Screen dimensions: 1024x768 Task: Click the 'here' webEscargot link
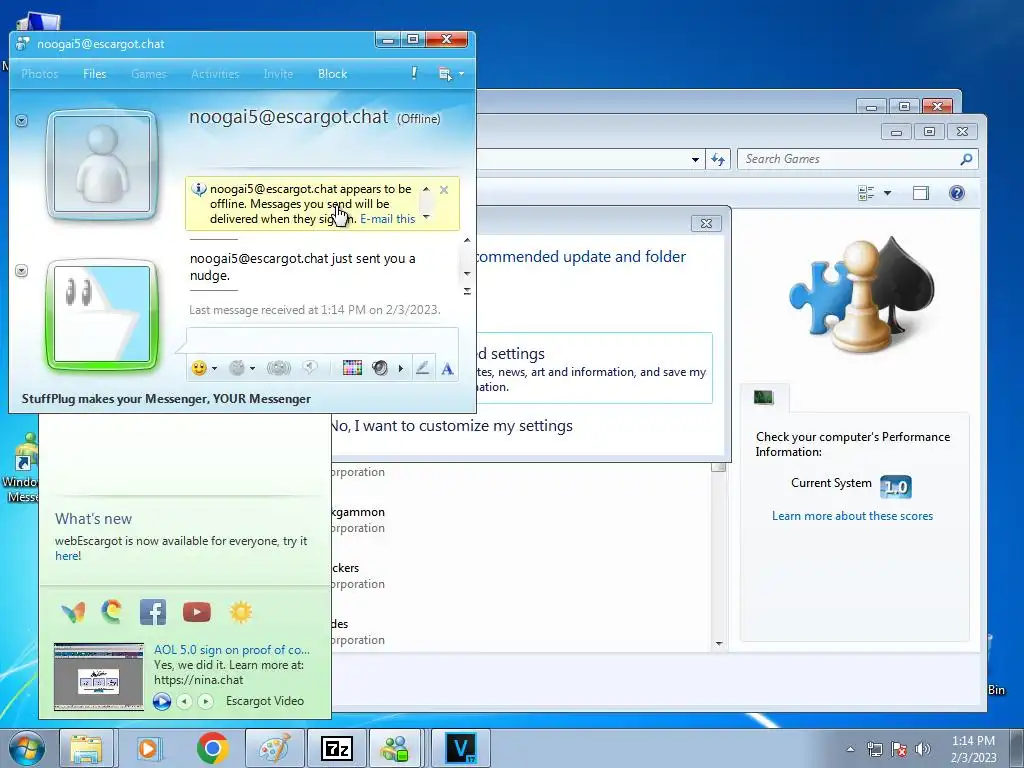[67, 556]
